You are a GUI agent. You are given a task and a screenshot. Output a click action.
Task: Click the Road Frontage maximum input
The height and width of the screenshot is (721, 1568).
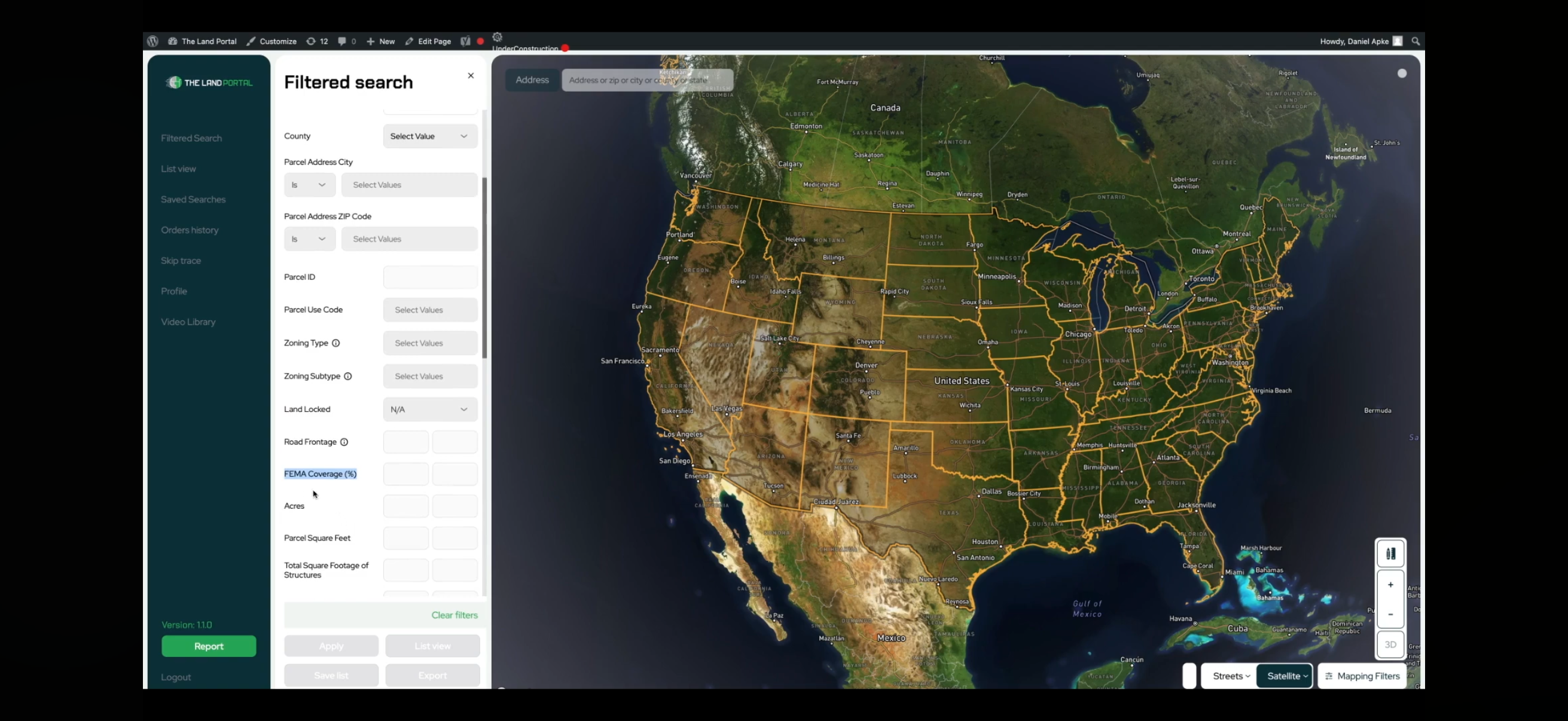point(454,442)
